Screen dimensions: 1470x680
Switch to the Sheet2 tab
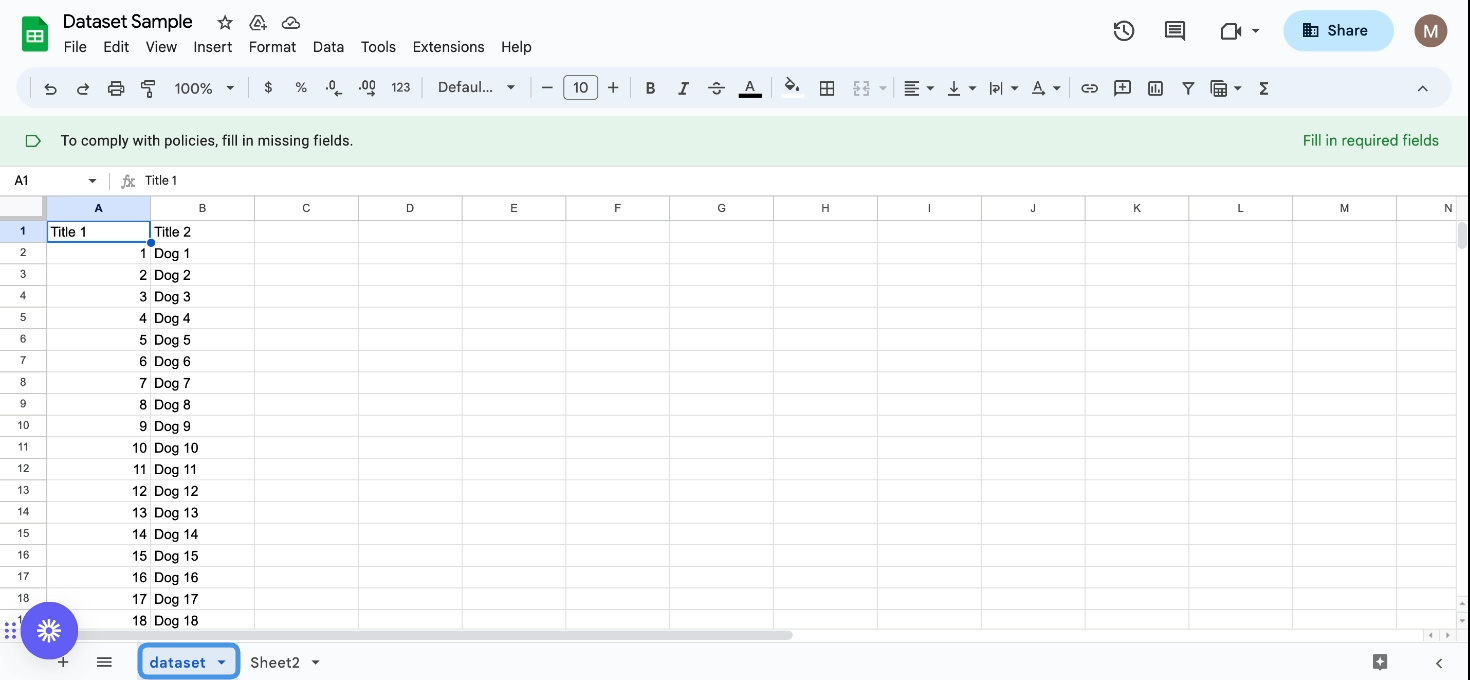(x=274, y=662)
